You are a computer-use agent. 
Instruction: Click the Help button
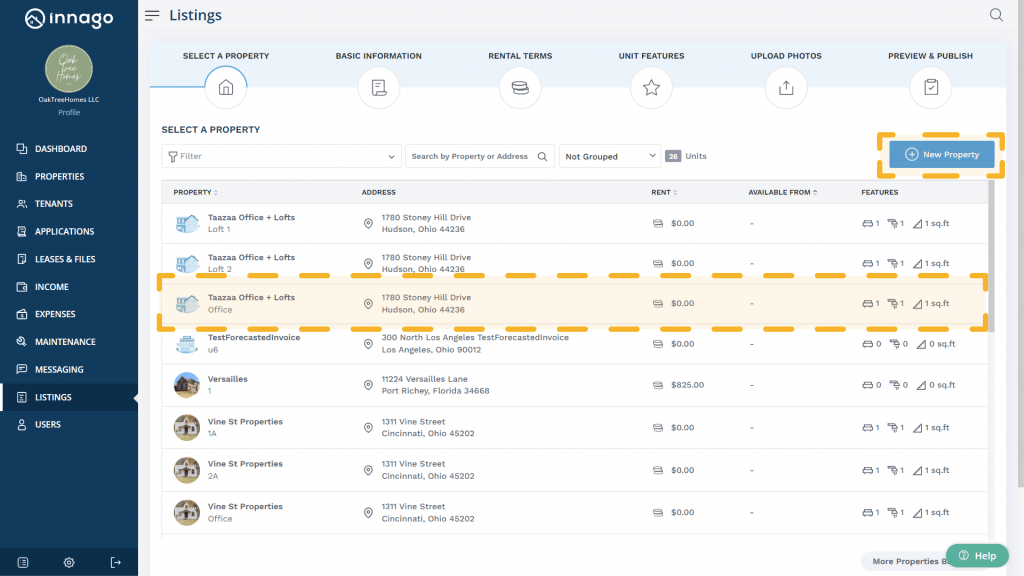click(976, 556)
